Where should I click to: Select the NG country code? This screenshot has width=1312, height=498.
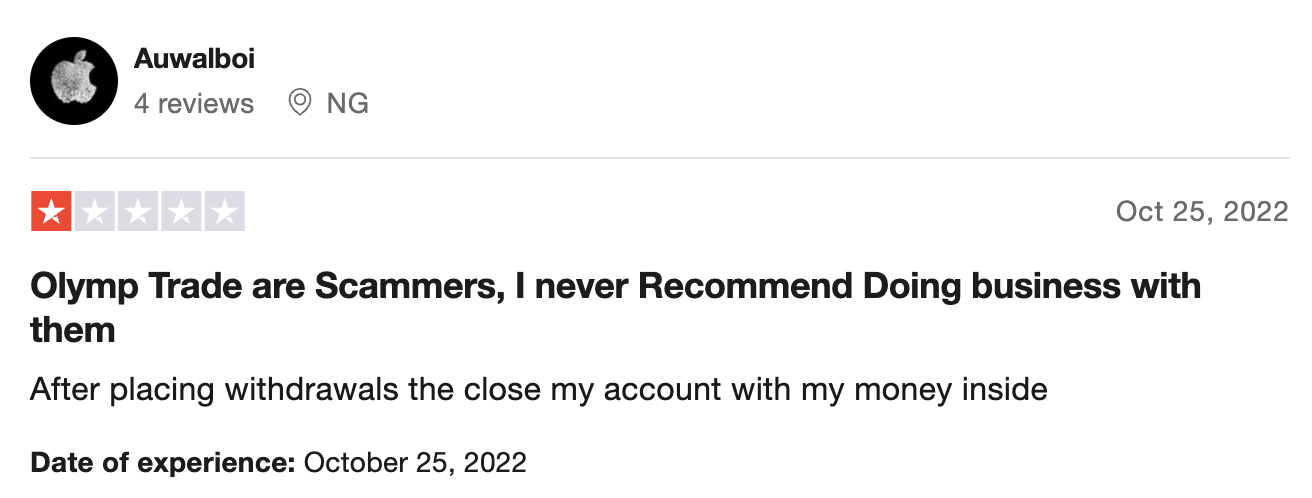[347, 103]
